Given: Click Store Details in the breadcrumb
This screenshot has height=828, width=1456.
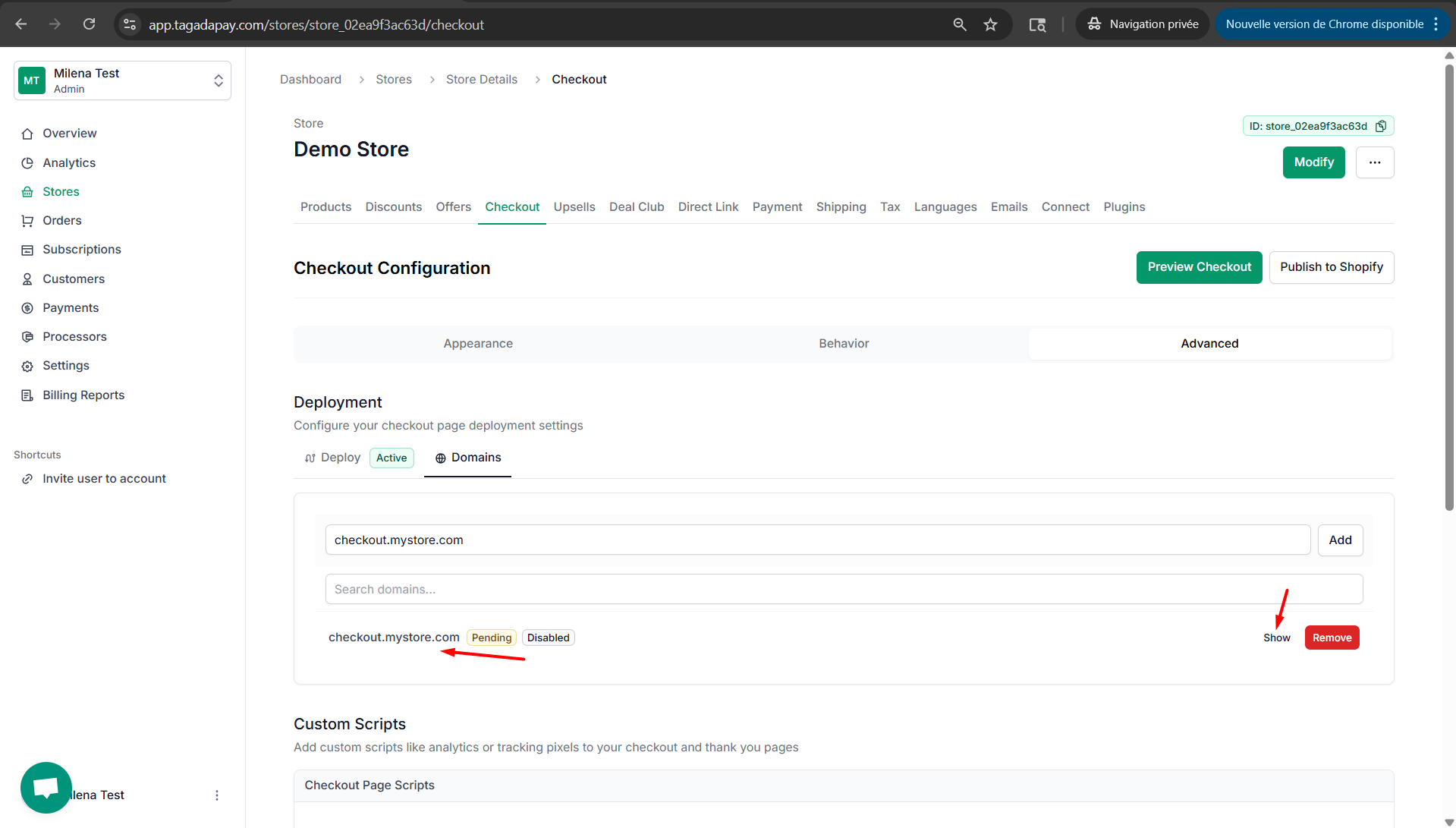Looking at the screenshot, I should (x=482, y=80).
